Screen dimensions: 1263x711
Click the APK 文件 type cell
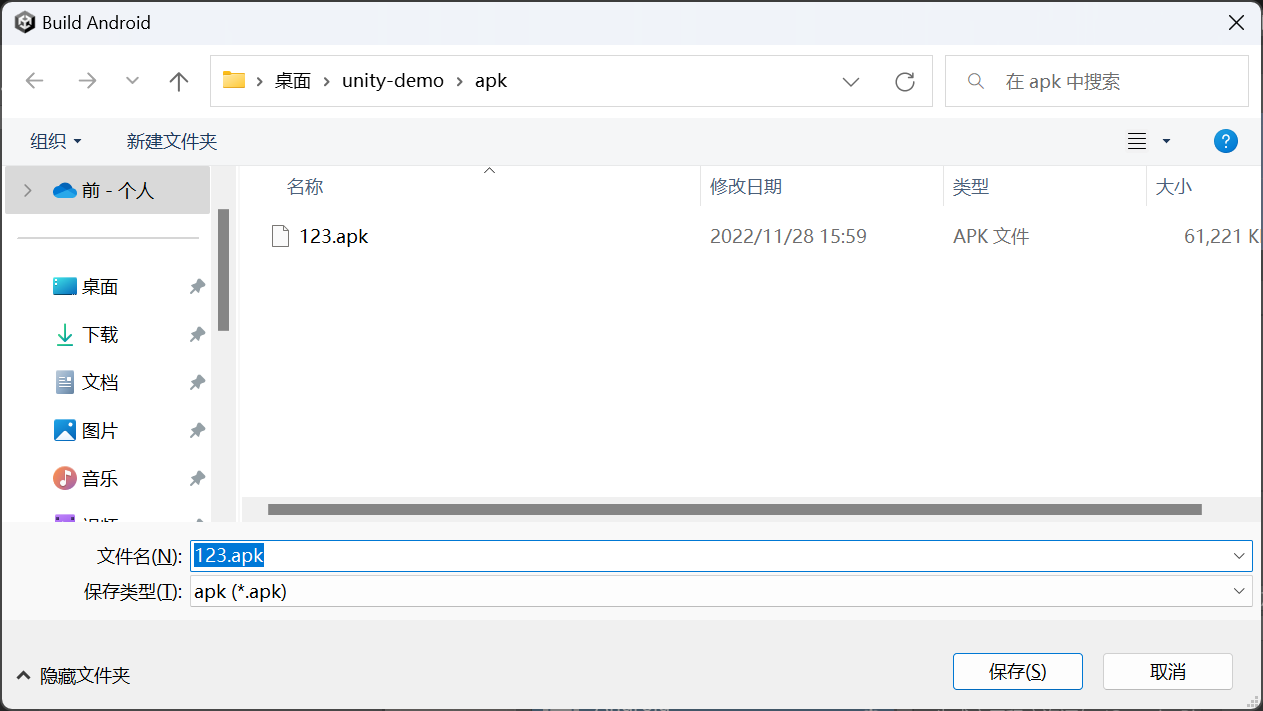tap(991, 237)
